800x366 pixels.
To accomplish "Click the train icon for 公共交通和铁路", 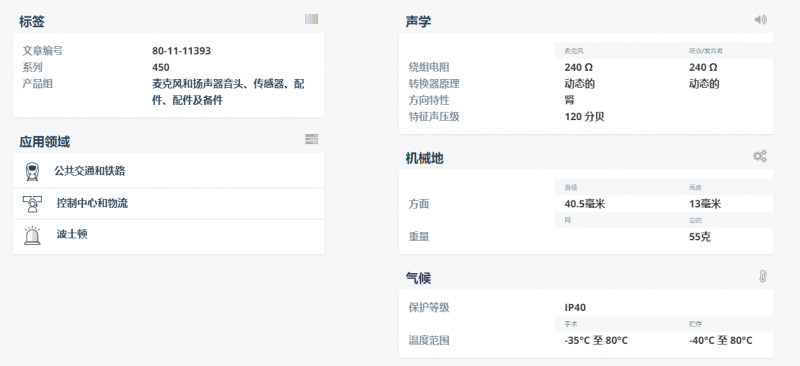I will [32, 172].
